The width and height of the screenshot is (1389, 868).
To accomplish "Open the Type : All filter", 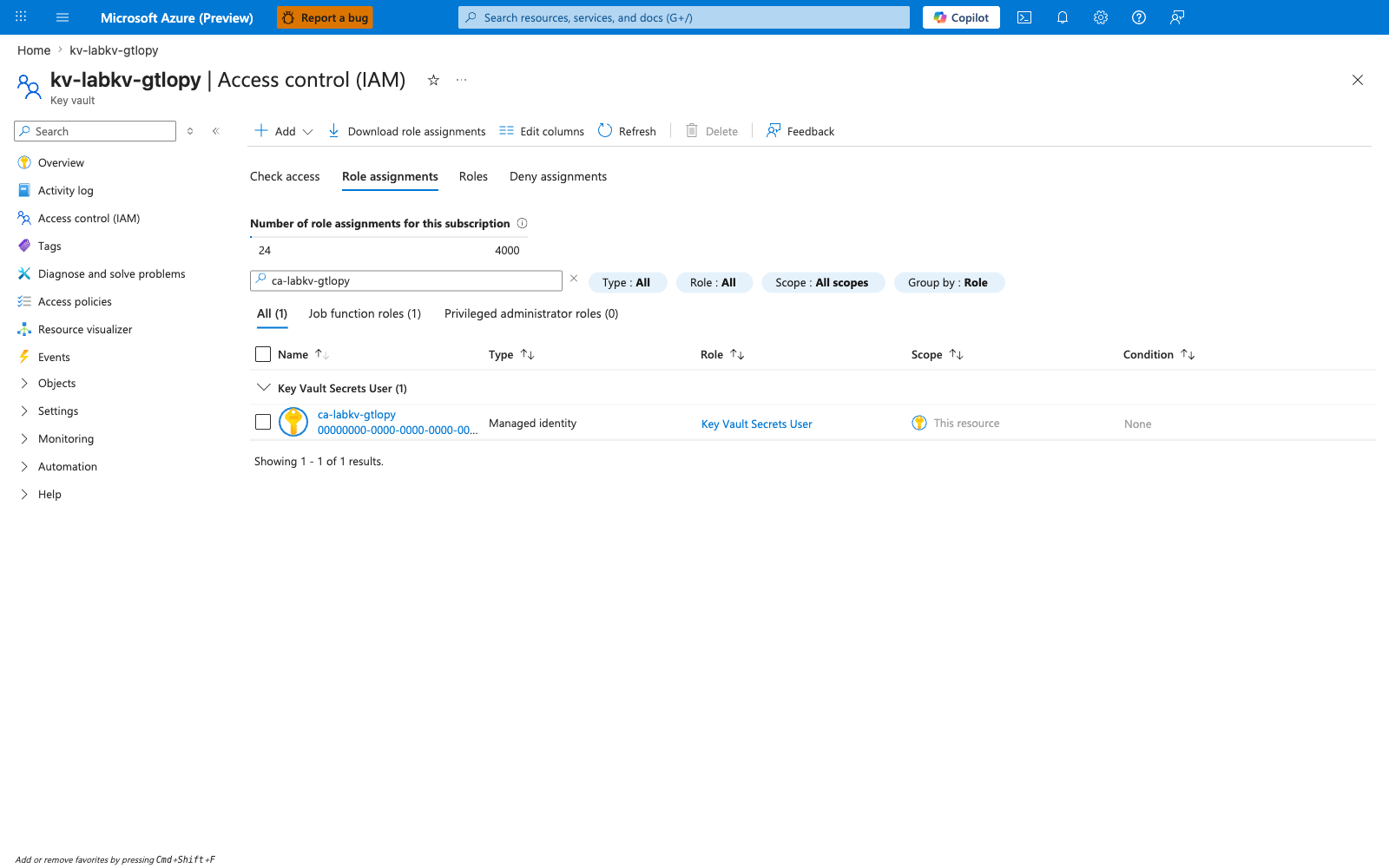I will [x=628, y=282].
